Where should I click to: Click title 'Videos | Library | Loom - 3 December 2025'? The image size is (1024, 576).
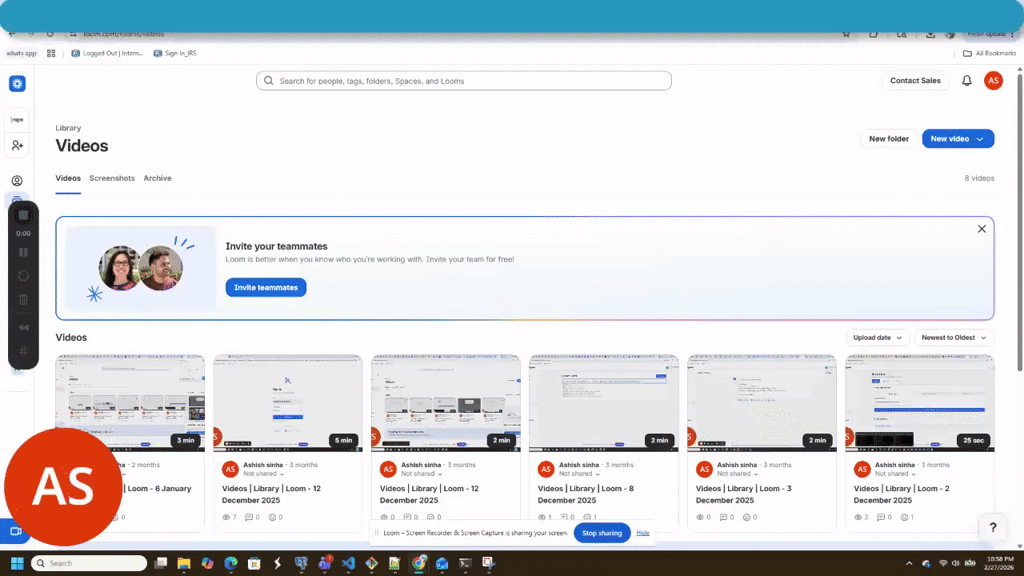744,494
